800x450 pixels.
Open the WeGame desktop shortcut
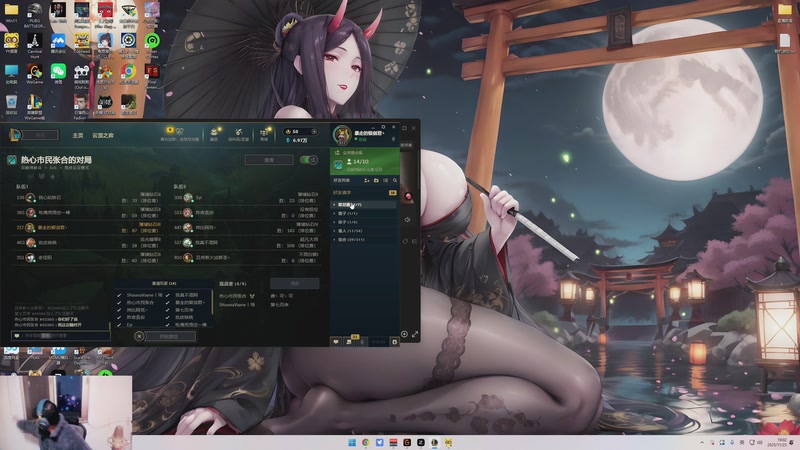click(35, 73)
